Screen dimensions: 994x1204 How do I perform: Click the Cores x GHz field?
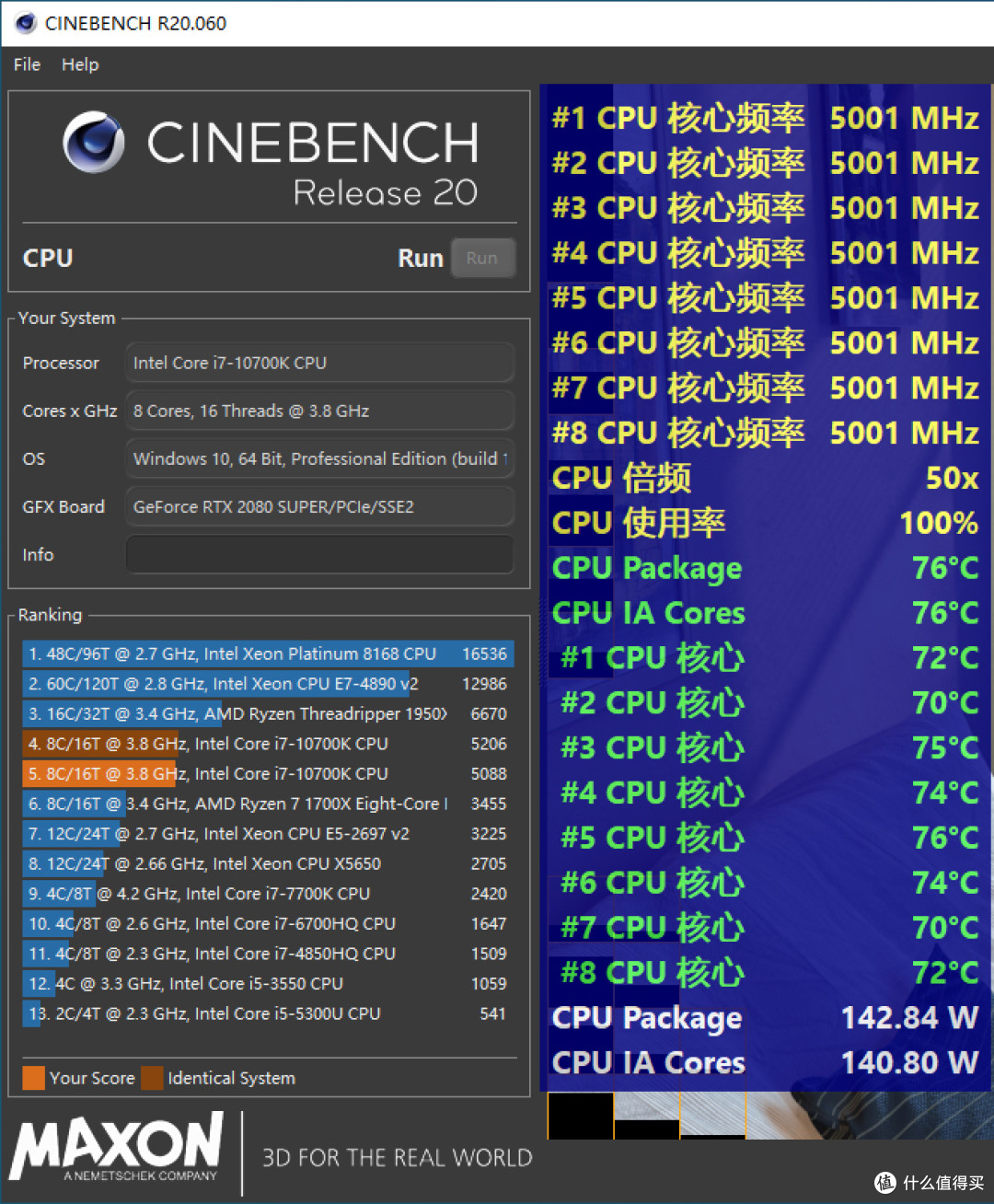319,411
